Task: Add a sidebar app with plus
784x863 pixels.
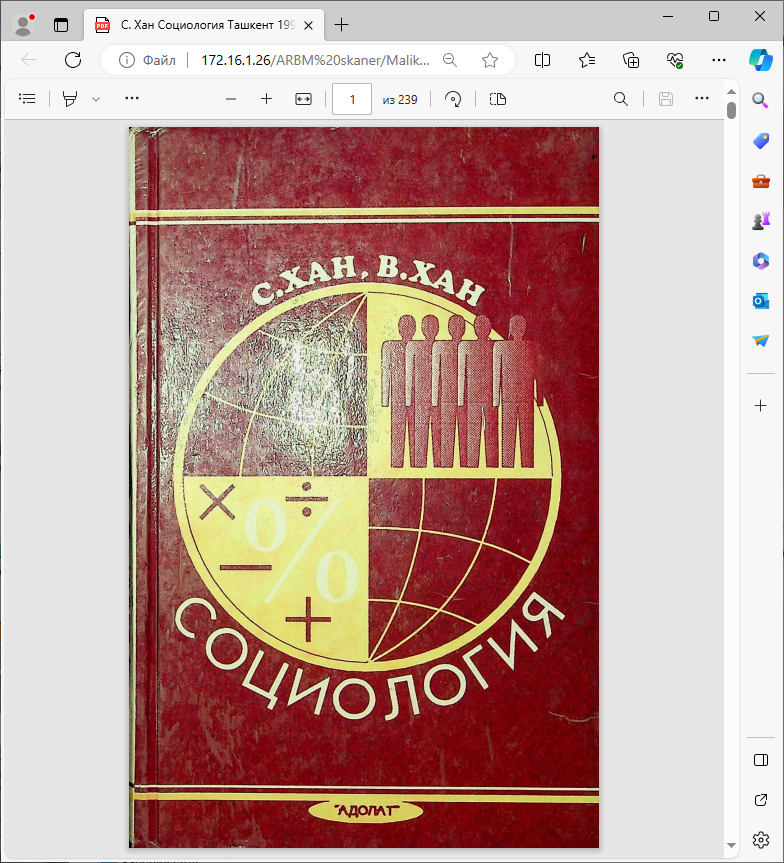Action: pyautogui.click(x=761, y=406)
